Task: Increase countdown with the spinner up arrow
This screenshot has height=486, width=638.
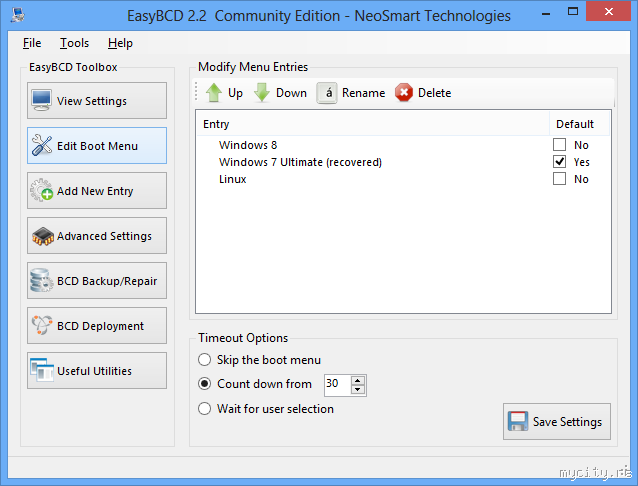Action: [358, 381]
